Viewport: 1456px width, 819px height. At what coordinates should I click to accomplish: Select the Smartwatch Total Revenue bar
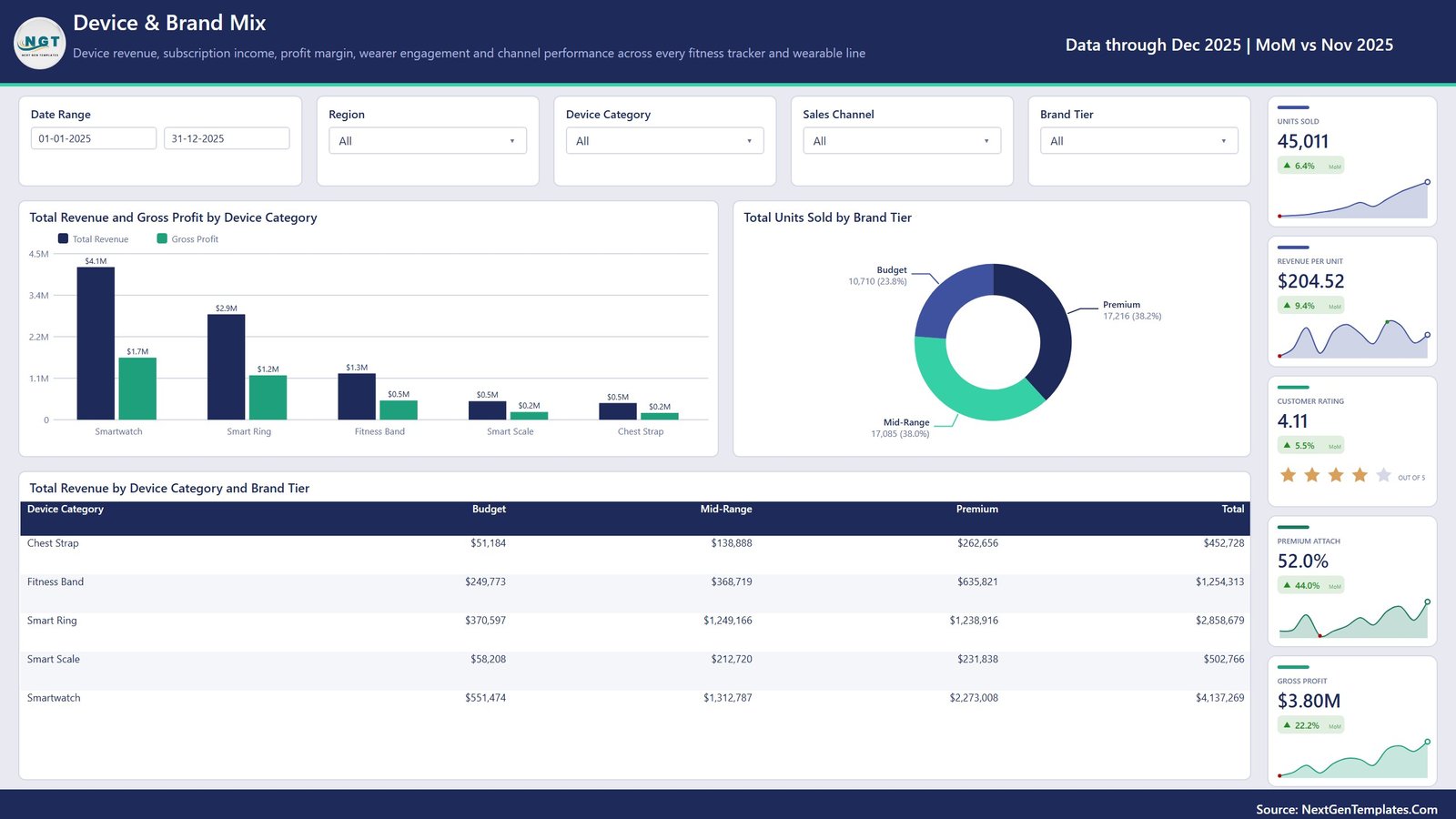(x=96, y=343)
